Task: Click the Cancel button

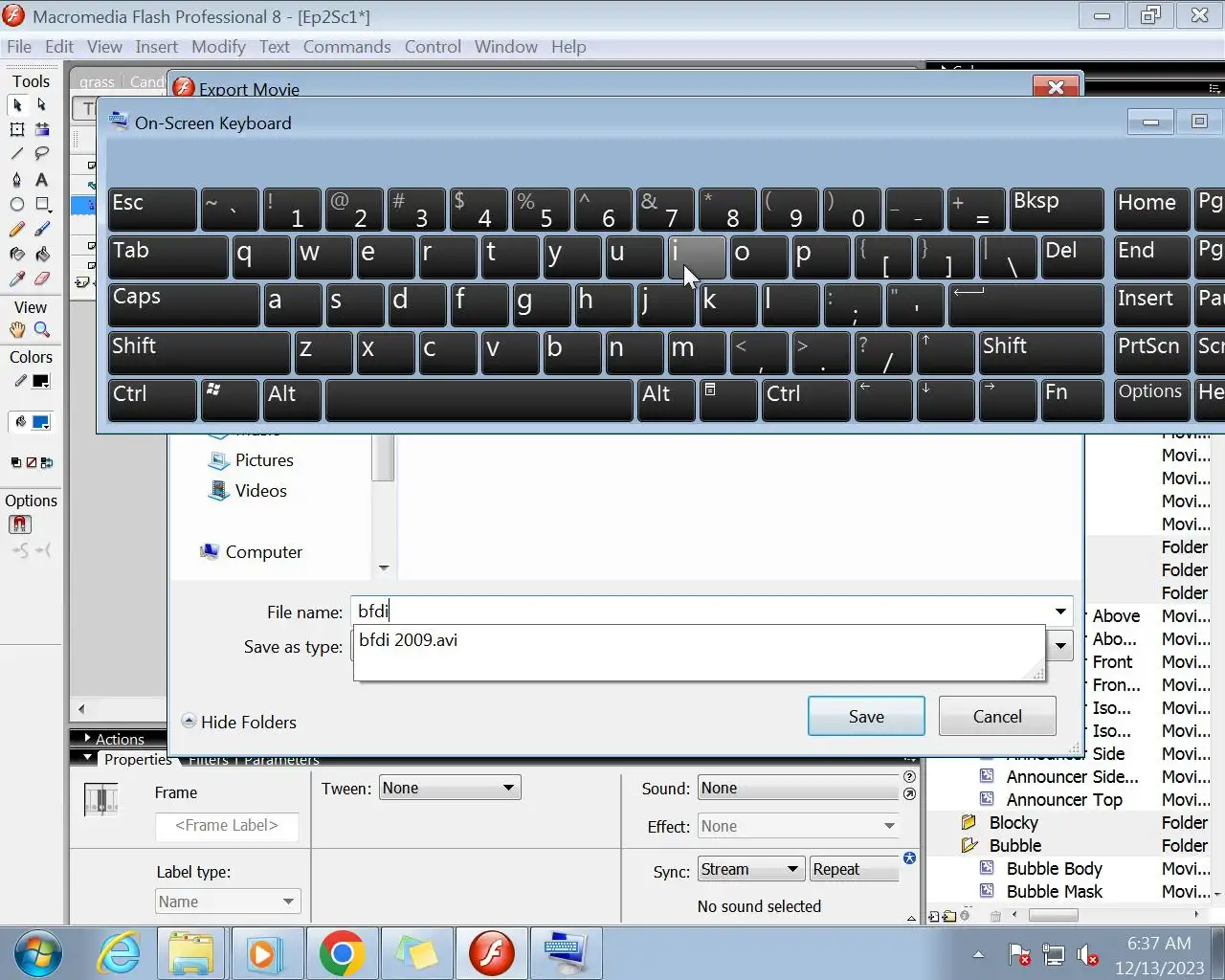Action: pos(997,716)
